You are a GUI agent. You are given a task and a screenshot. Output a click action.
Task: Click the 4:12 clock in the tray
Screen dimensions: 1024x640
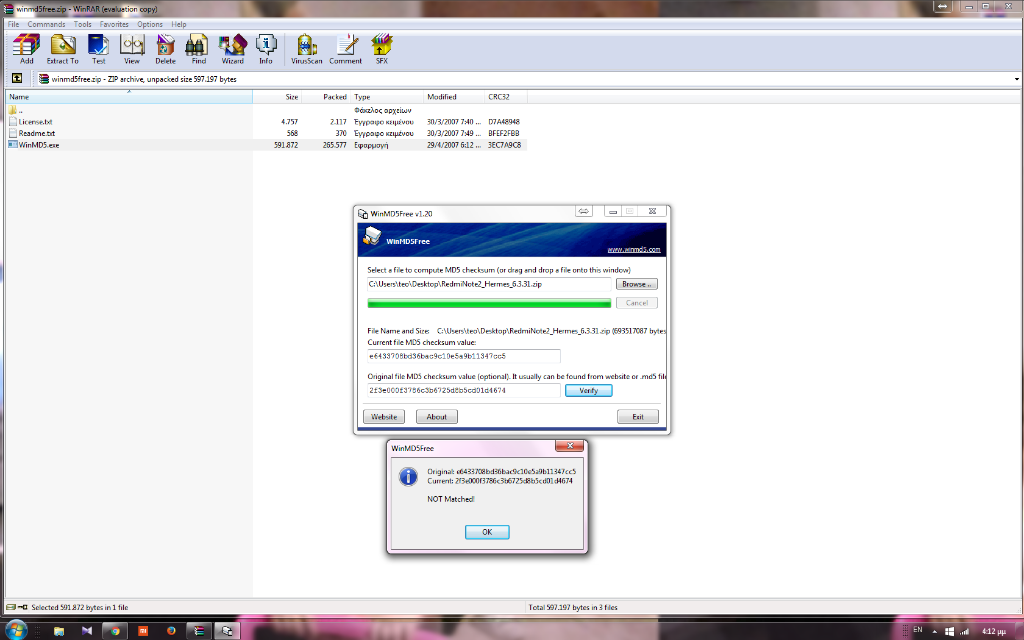pos(994,632)
